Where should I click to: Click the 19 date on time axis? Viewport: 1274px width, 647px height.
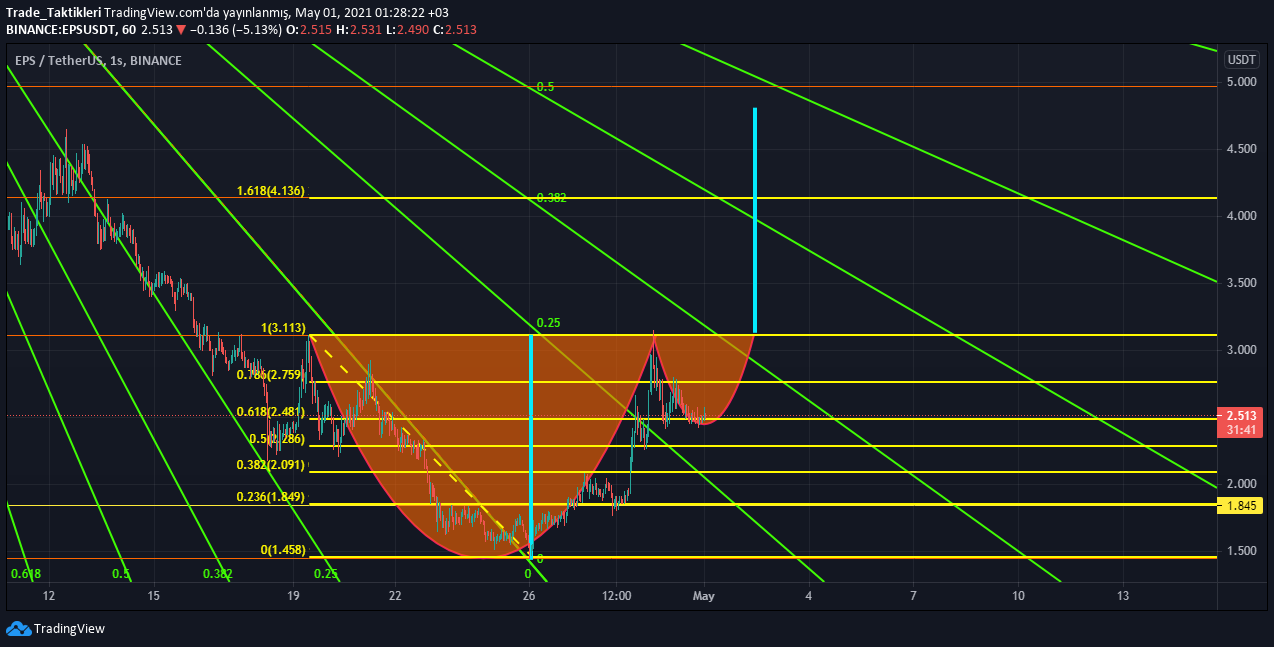pyautogui.click(x=293, y=596)
